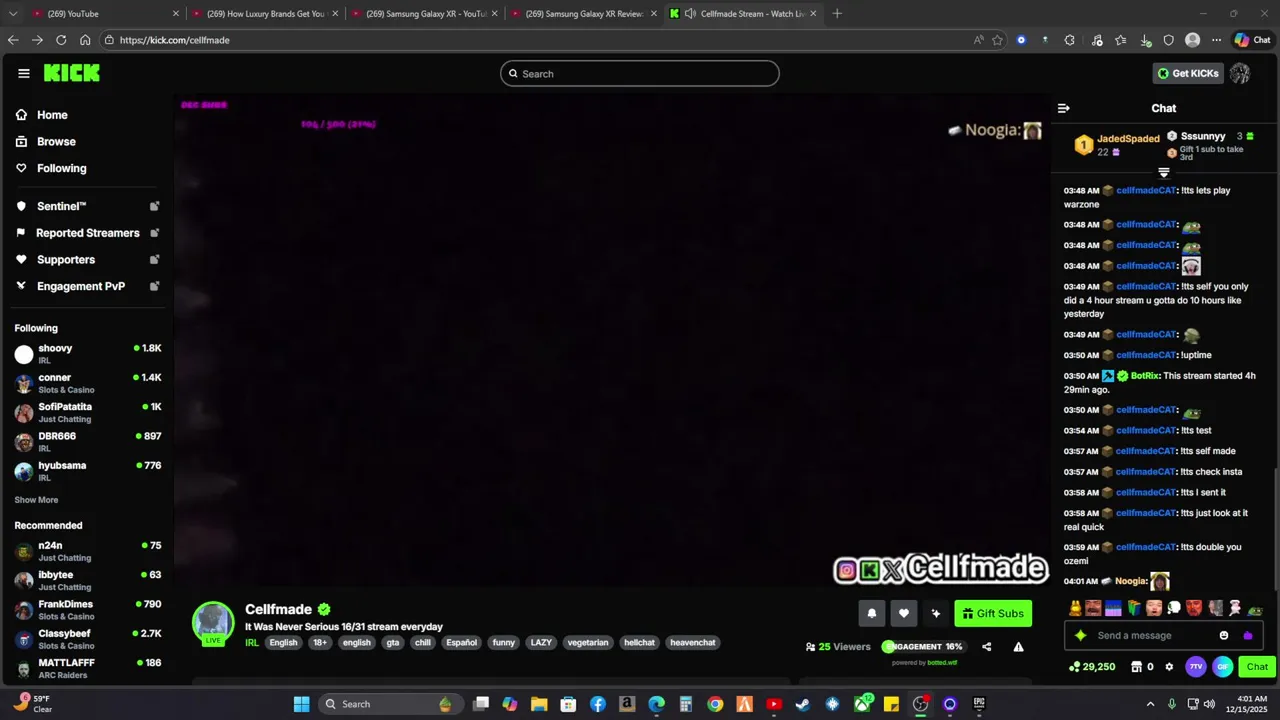1280x720 pixels.
Task: Click the Kick logo
Action: tap(72, 73)
